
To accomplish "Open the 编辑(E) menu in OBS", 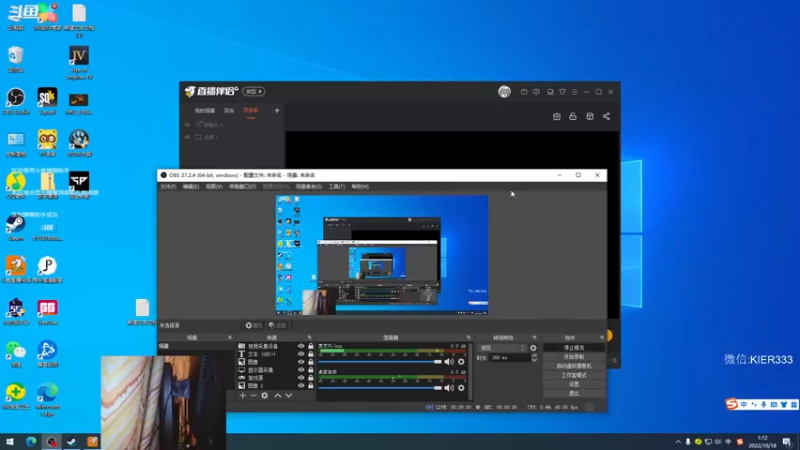I will (191, 187).
